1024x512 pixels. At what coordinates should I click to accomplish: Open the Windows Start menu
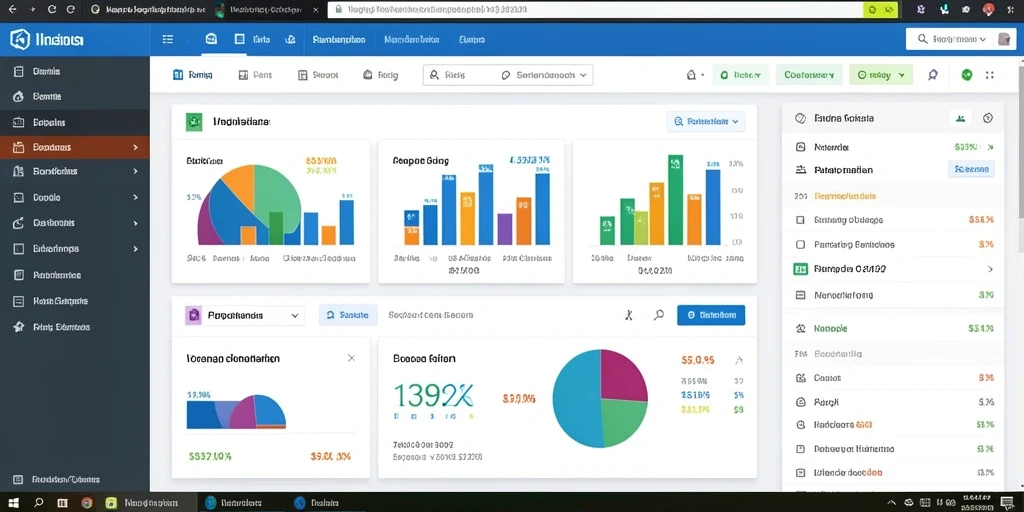[13, 503]
